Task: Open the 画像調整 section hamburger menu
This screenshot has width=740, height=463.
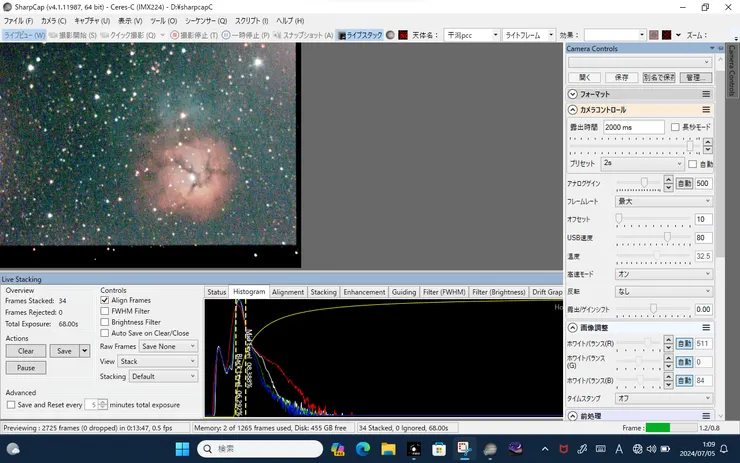Action: tap(706, 327)
